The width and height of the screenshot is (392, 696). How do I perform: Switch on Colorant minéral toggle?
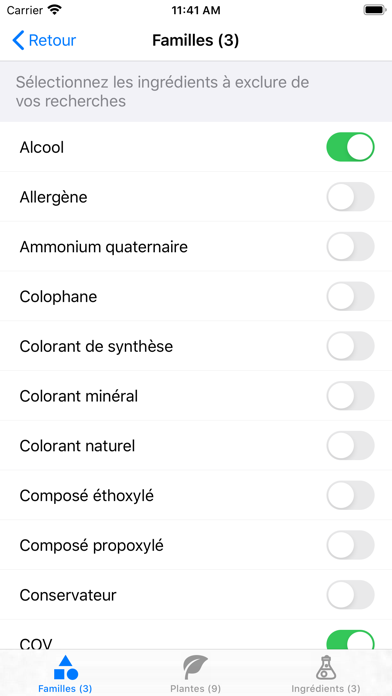pos(351,395)
